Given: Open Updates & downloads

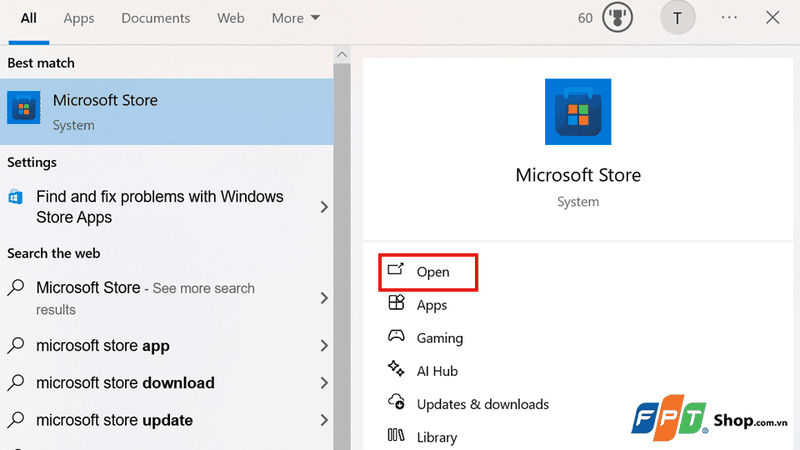Looking at the screenshot, I should pos(483,405).
